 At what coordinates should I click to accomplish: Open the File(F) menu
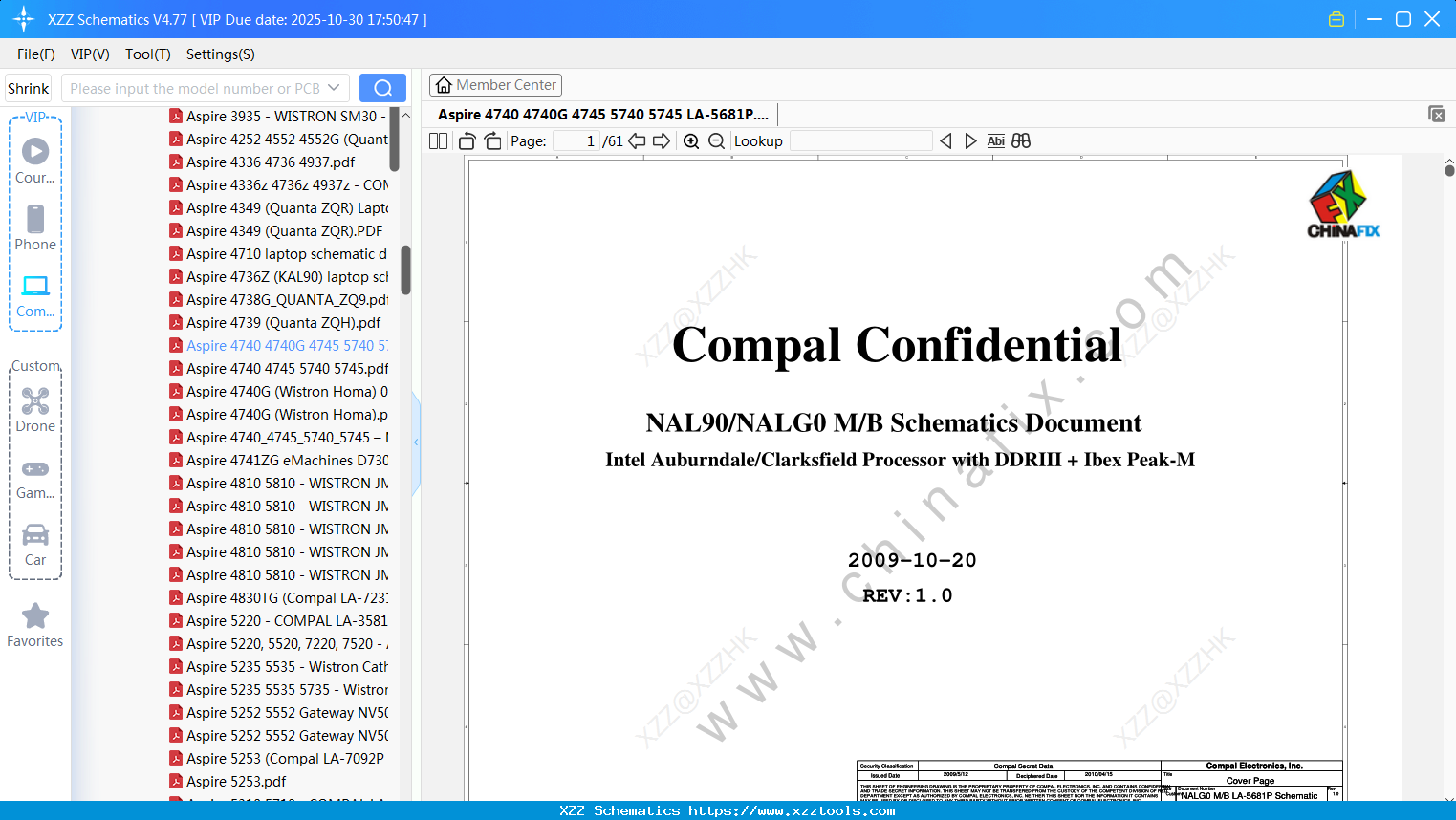coord(36,54)
